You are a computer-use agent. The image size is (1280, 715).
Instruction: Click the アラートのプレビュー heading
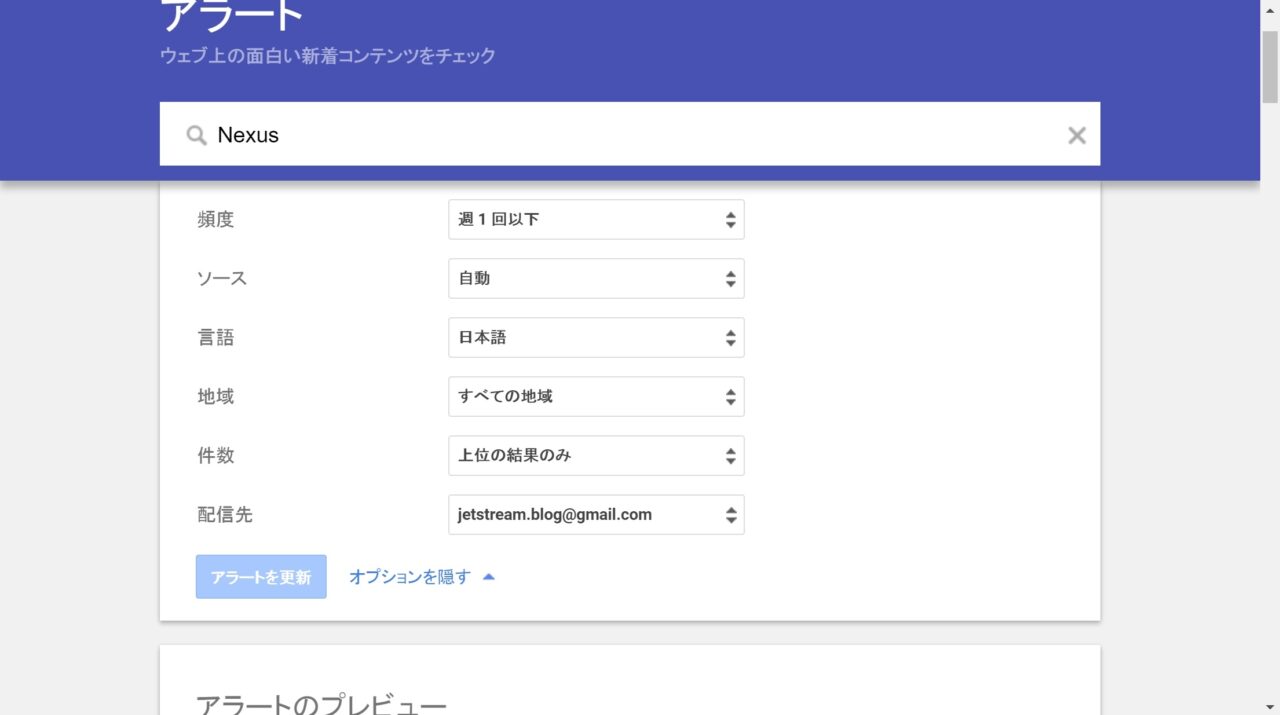[x=321, y=704]
